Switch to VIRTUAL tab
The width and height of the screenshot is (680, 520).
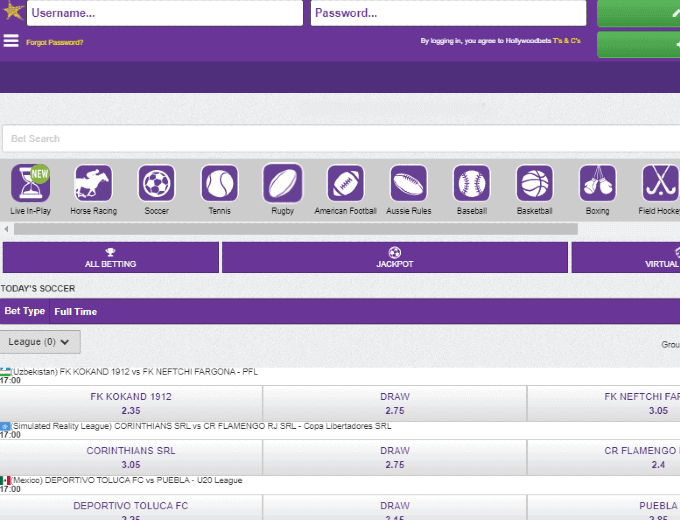tap(626, 258)
